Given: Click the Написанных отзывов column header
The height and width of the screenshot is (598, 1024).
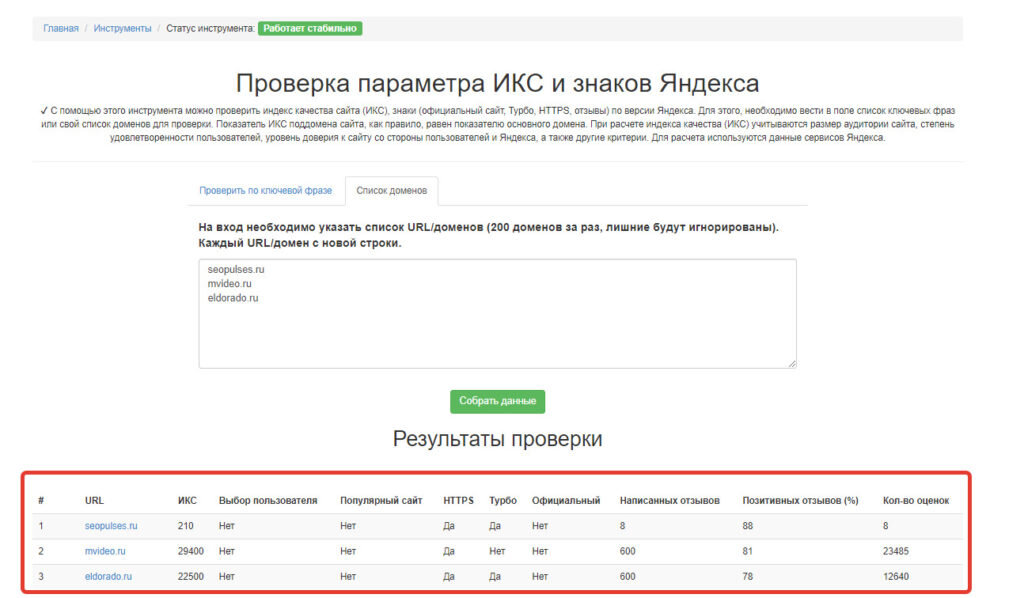Looking at the screenshot, I should coord(669,501).
